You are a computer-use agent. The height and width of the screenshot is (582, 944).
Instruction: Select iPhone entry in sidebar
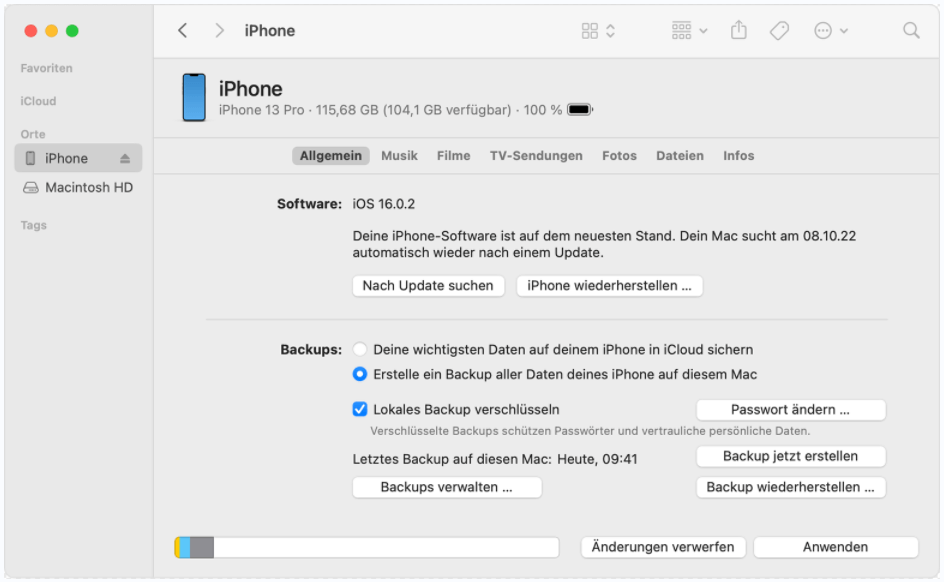pyautogui.click(x=66, y=159)
